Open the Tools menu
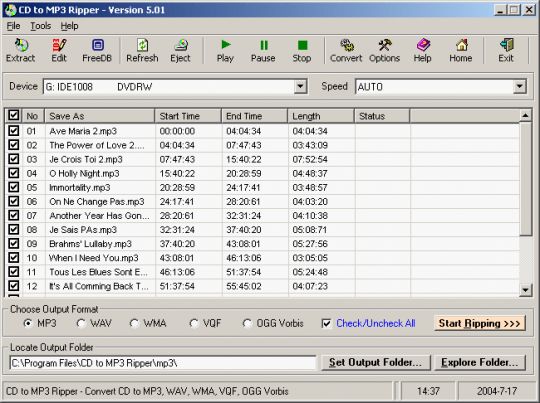Viewport: 540px width, 403px height. pos(40,26)
